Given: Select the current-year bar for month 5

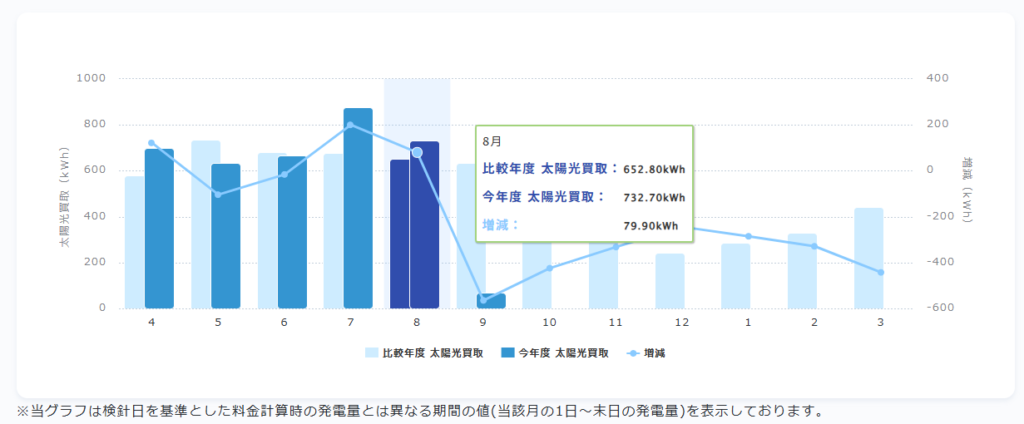Looking at the screenshot, I should click(225, 236).
